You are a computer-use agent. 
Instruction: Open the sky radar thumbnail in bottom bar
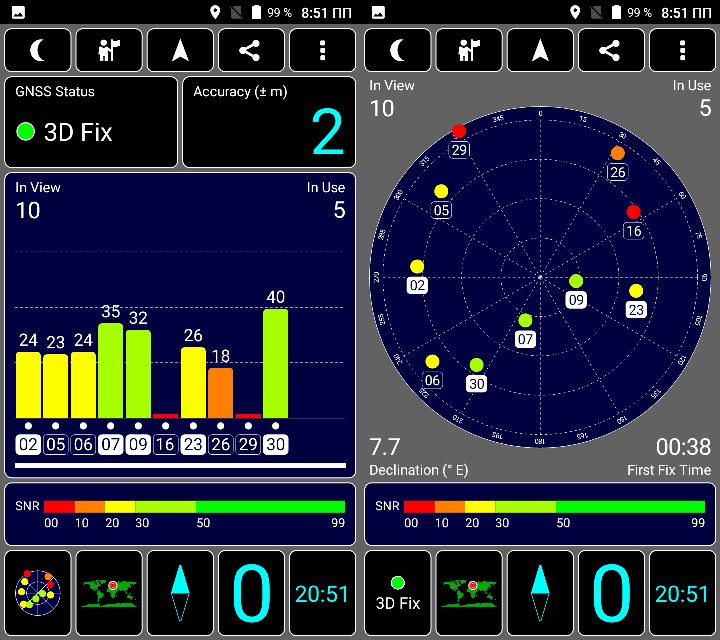click(x=38, y=593)
